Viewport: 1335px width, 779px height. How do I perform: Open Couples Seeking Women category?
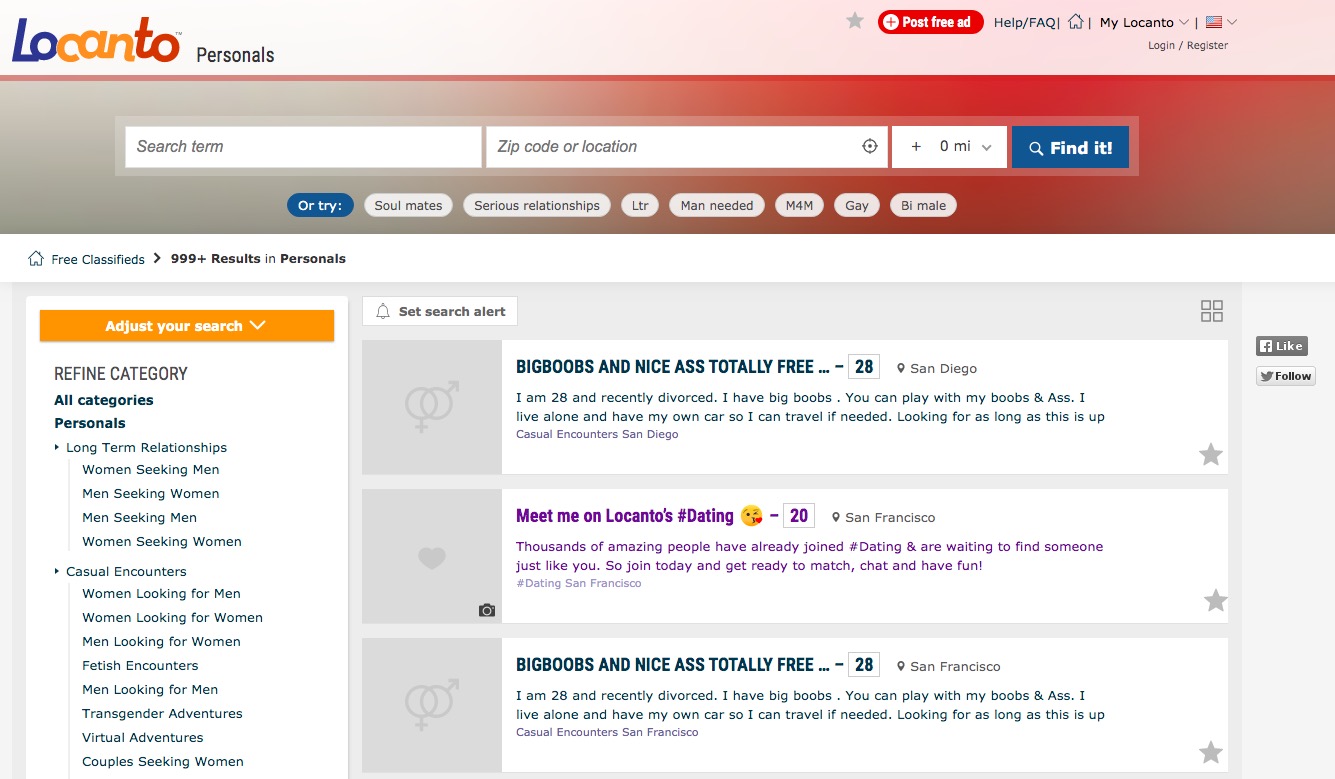[163, 761]
